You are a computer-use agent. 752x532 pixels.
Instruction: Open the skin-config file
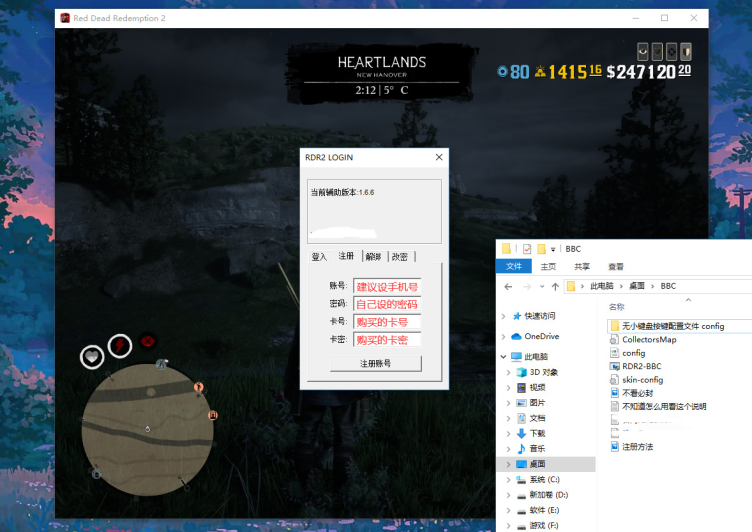[641, 380]
